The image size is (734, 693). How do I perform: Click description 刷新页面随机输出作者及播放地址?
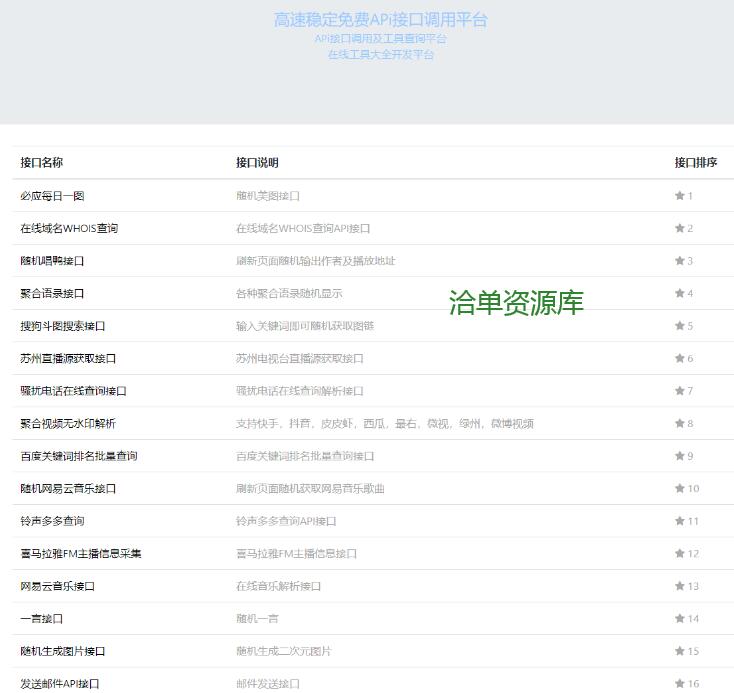tap(316, 261)
